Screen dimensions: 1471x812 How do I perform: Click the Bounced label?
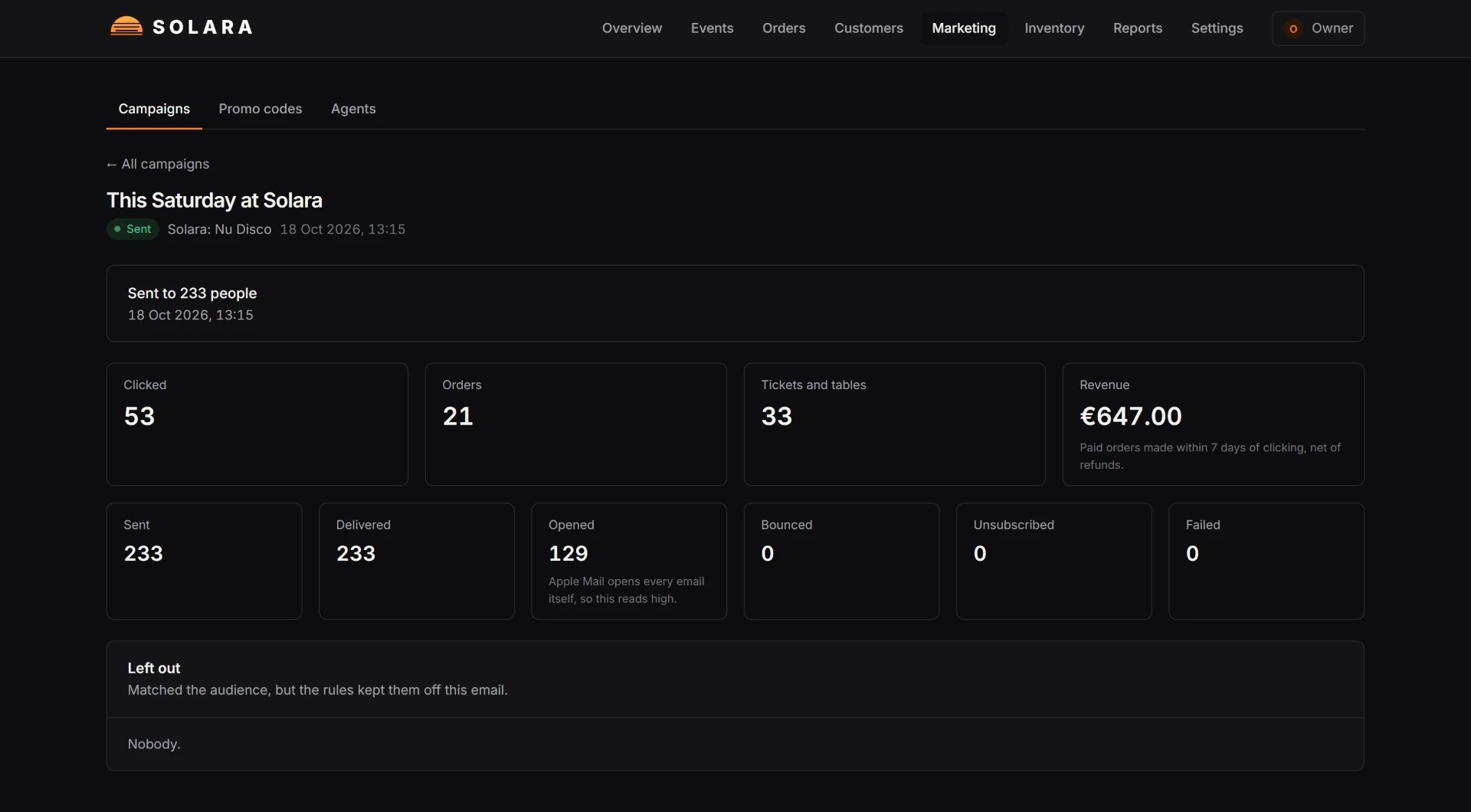coord(786,525)
